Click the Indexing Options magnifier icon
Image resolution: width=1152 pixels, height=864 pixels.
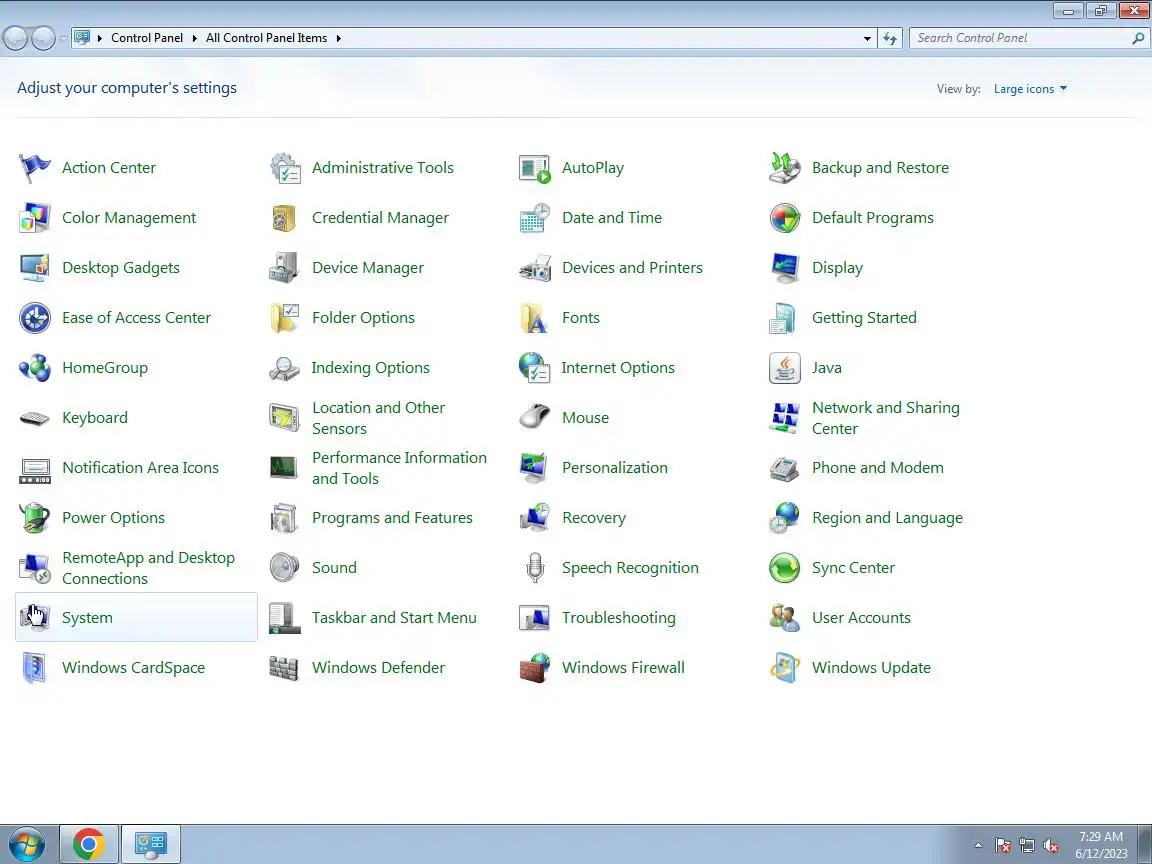(284, 368)
